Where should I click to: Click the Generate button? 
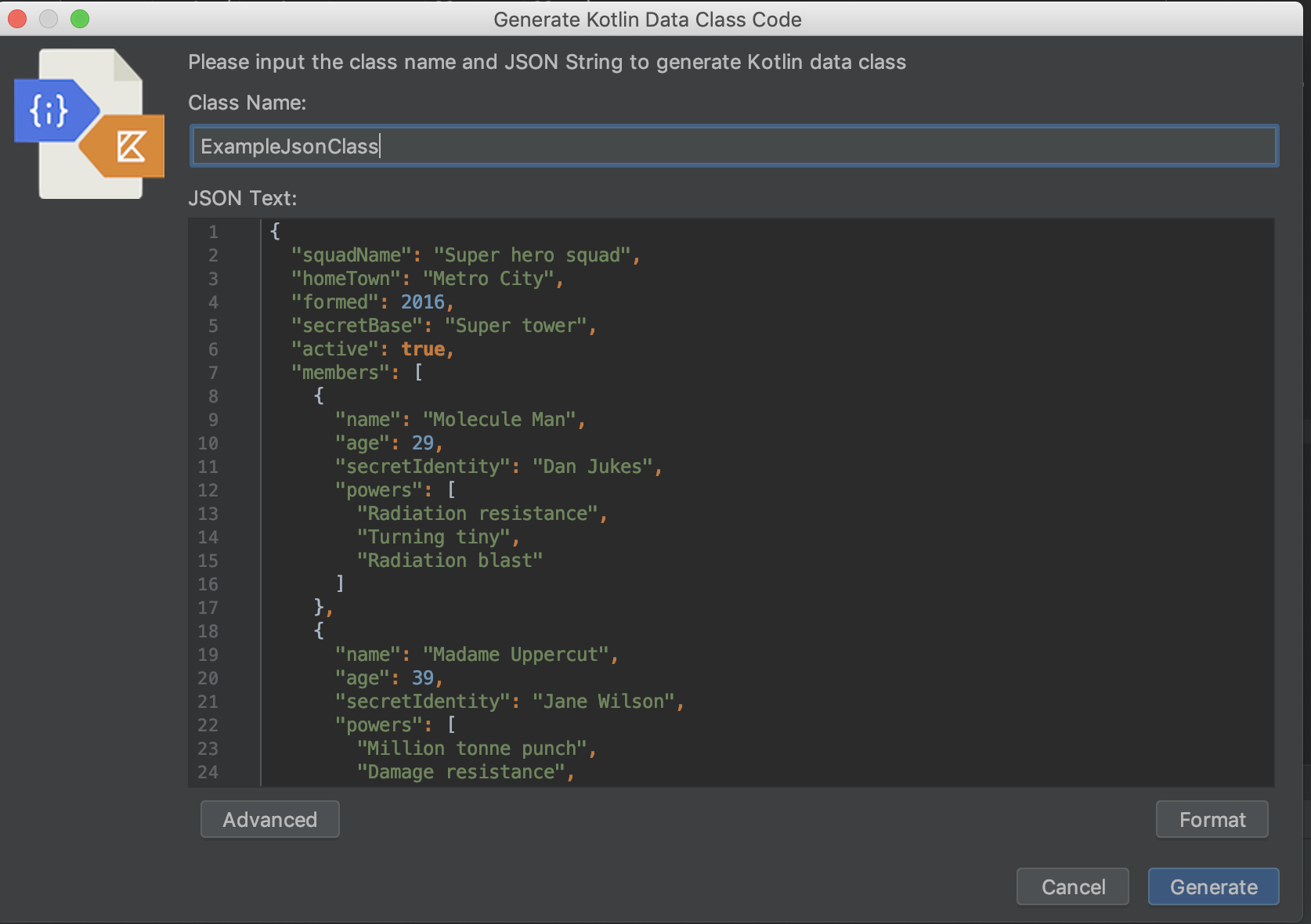1213,886
